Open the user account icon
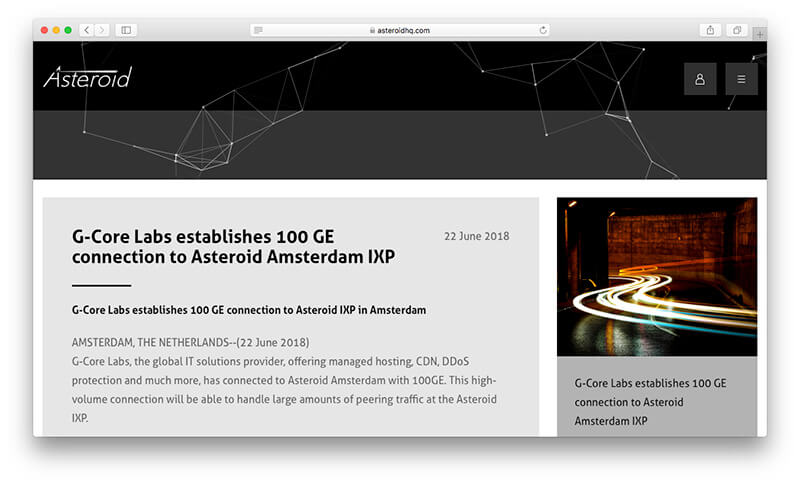The height and width of the screenshot is (484, 800). point(700,79)
